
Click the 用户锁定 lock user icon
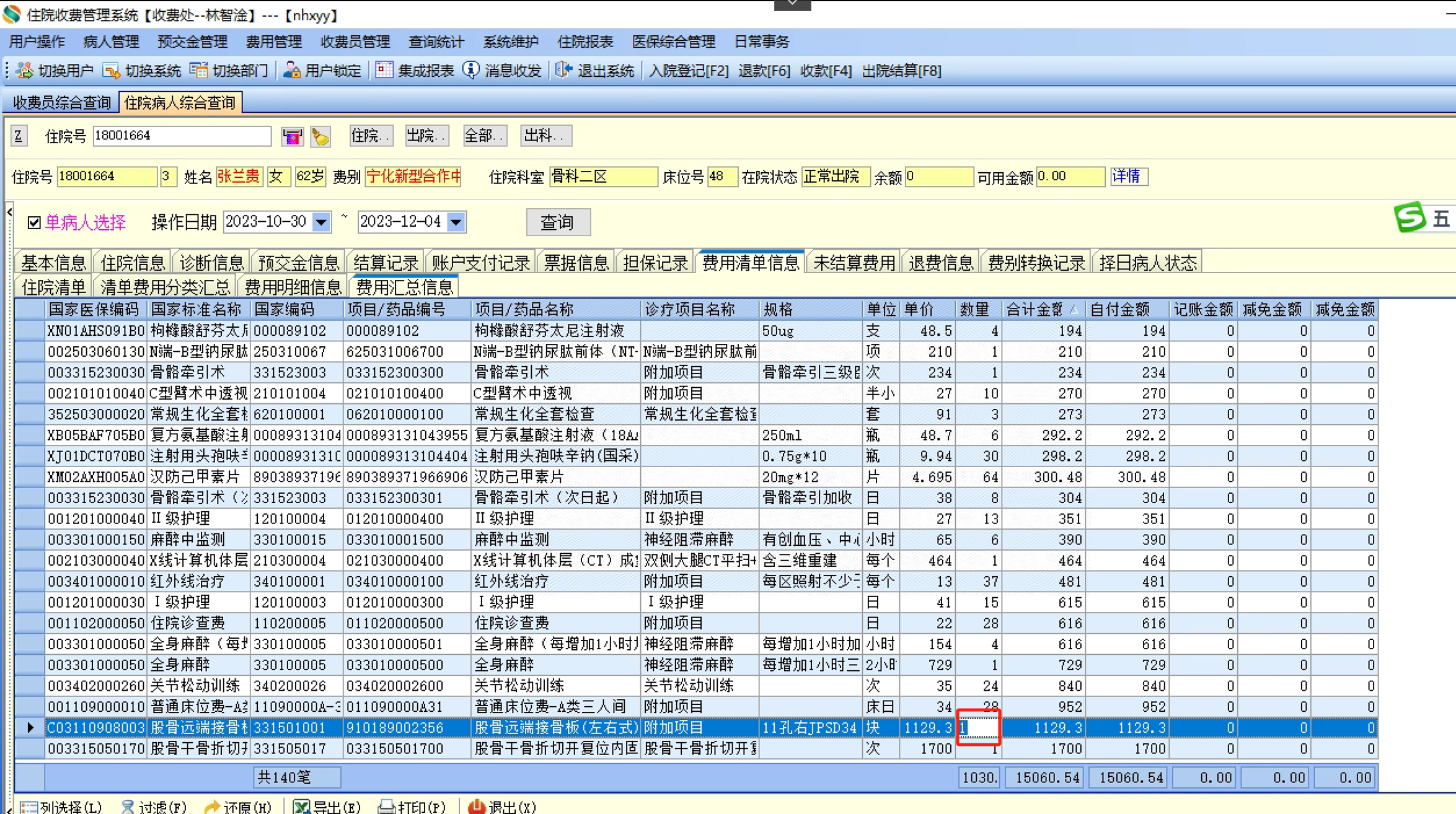[291, 71]
